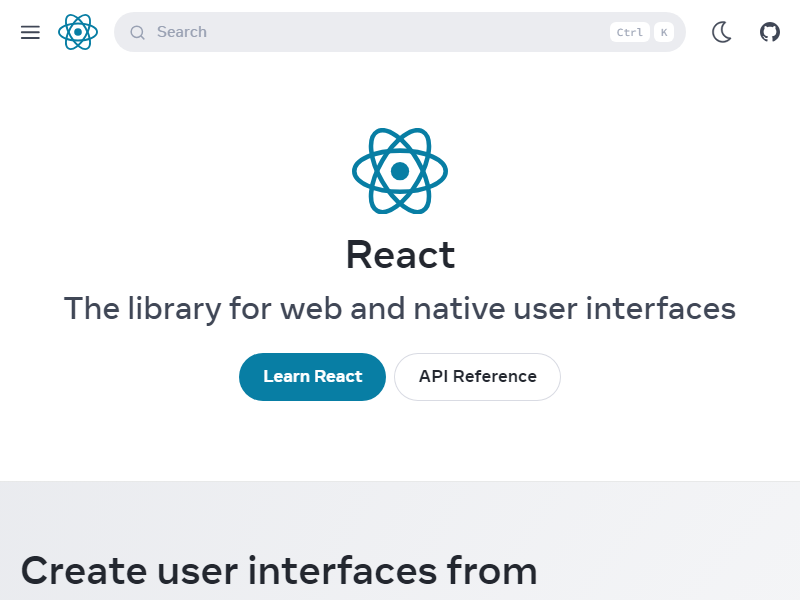The image size is (800, 600).
Task: Click the React logo in the header
Action: click(78, 32)
